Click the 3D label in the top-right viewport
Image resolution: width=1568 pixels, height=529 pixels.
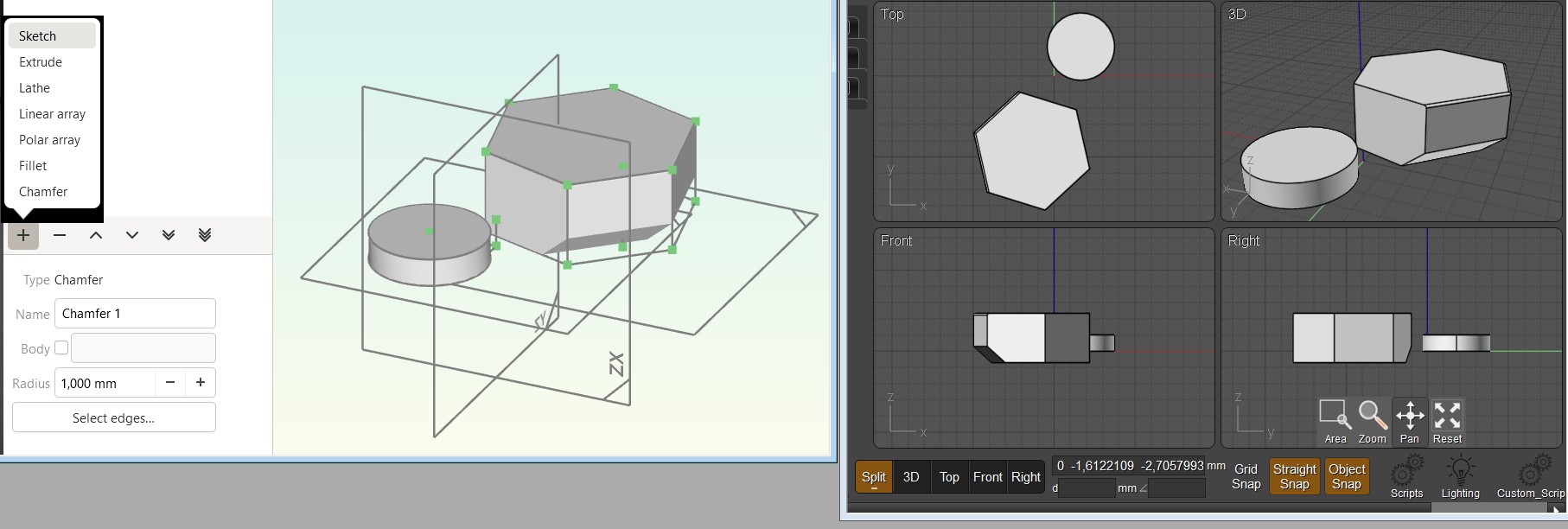(x=1237, y=14)
